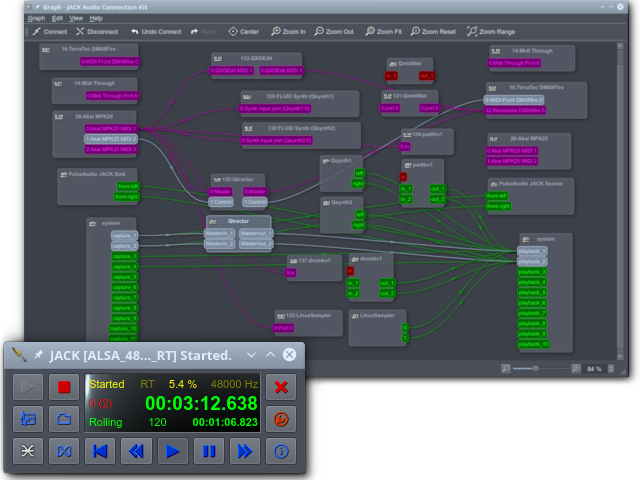
Task: Select PulseAudio JACK Source front-right port
Action: [498, 206]
